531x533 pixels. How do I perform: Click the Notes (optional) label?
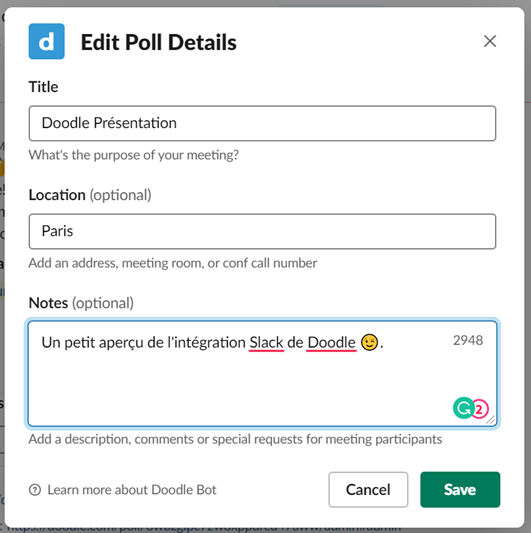click(x=81, y=303)
